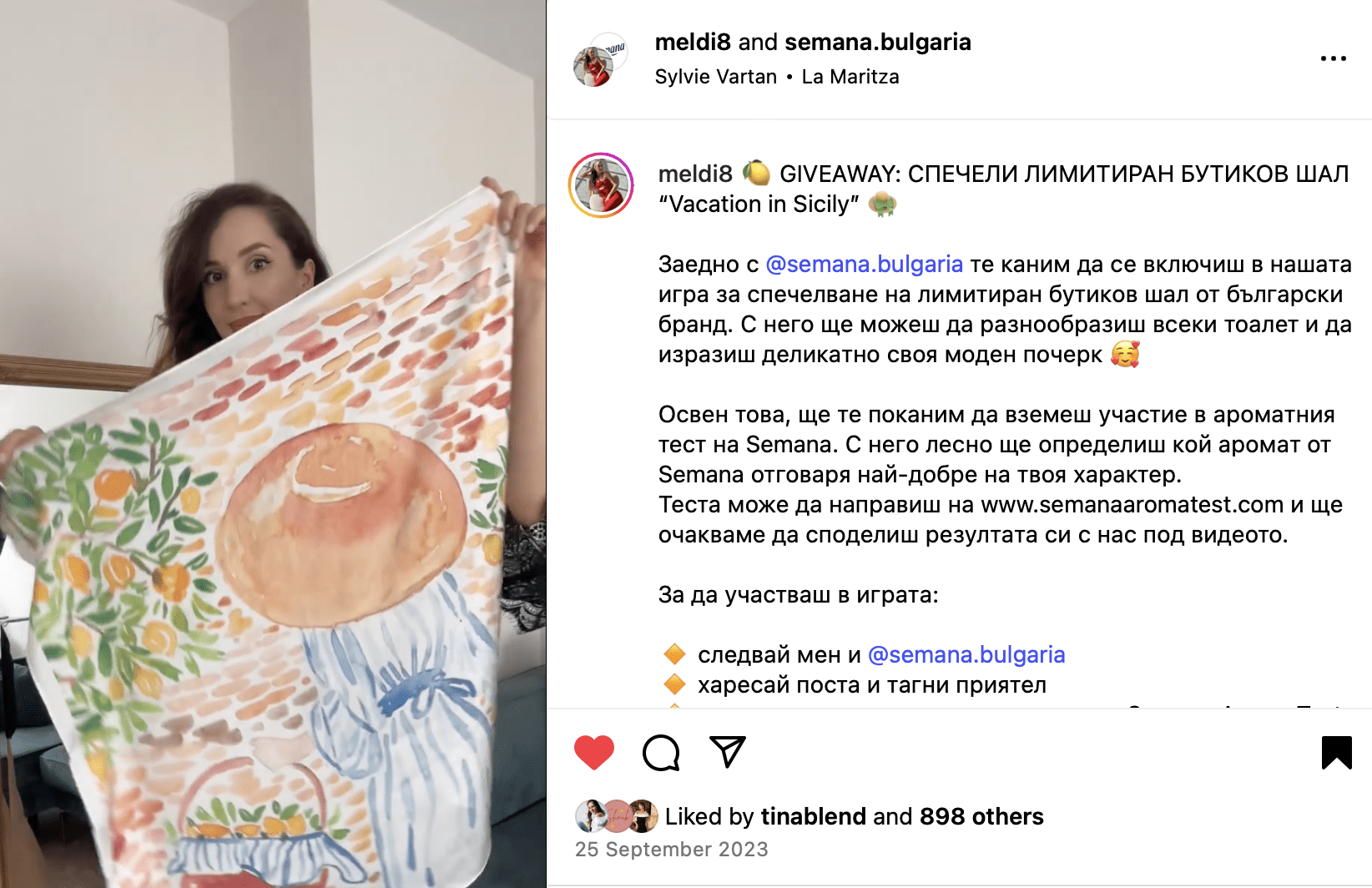This screenshot has width=1372, height=888.
Task: Open the @semana.bulgaria mention in the first paragraph
Action: pos(865,265)
